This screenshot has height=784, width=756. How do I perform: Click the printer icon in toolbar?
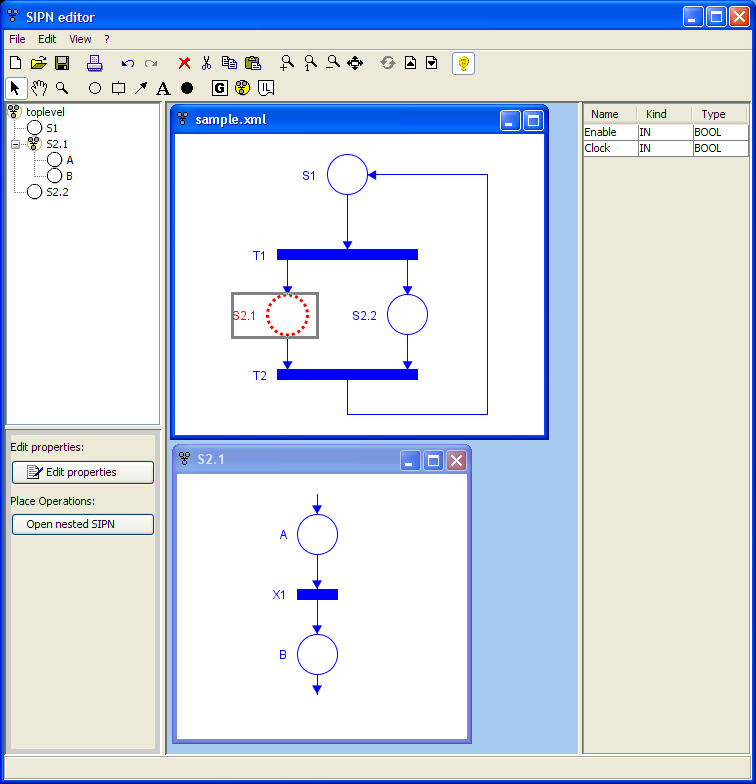(94, 63)
